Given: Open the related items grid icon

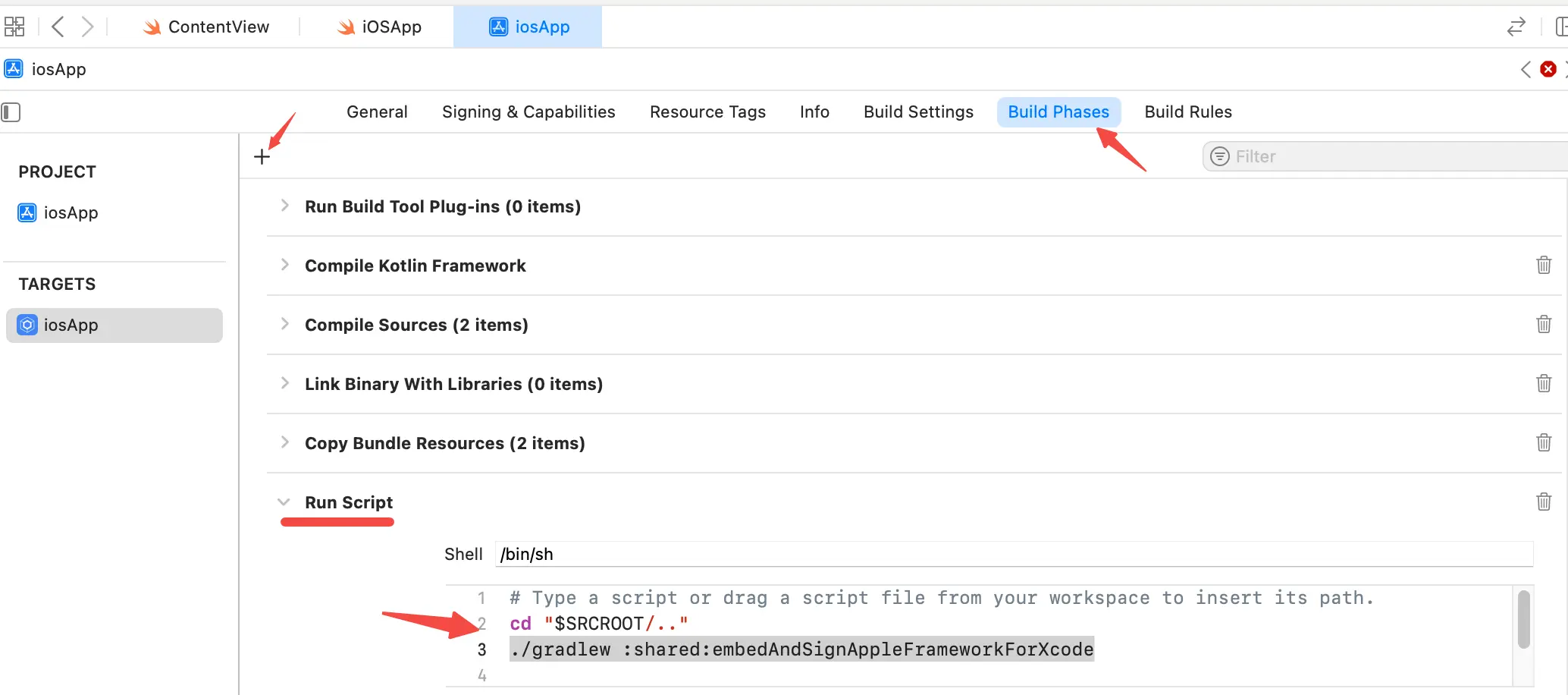Looking at the screenshot, I should coord(14,27).
